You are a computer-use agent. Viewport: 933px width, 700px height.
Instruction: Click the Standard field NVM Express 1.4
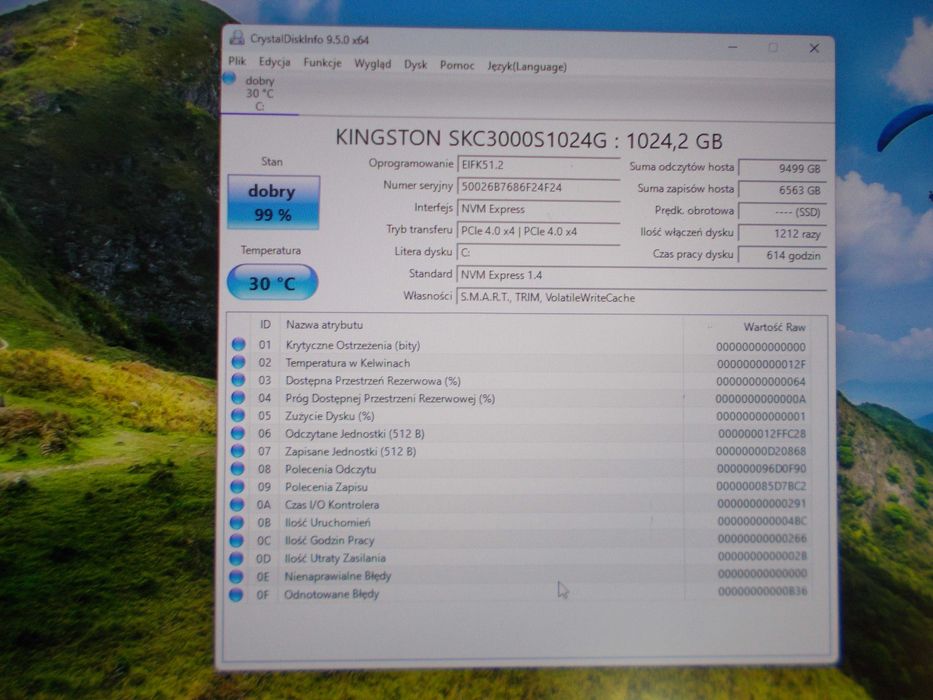641,275
